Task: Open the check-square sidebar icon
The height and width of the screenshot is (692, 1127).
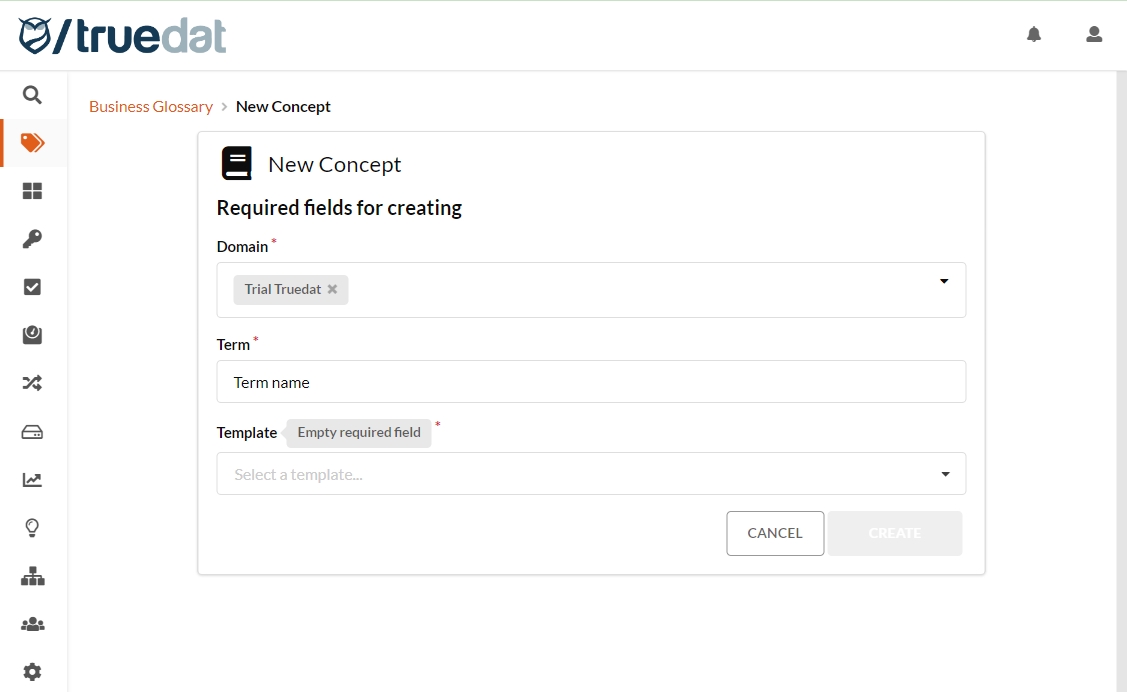Action: [32, 287]
